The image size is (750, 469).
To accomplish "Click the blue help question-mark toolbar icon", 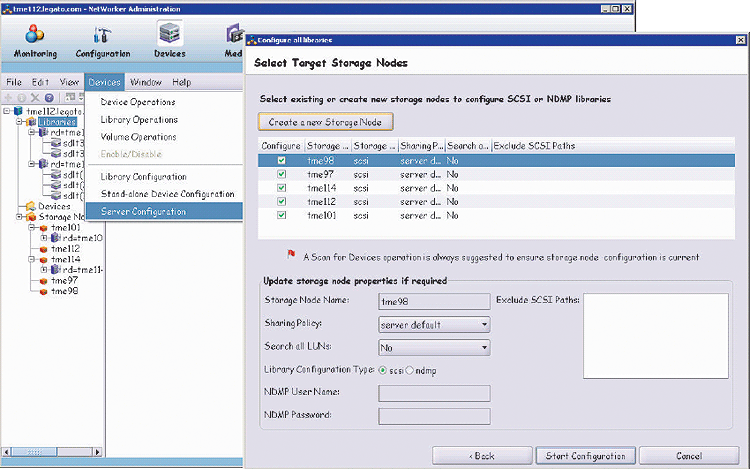I will click(x=49, y=98).
